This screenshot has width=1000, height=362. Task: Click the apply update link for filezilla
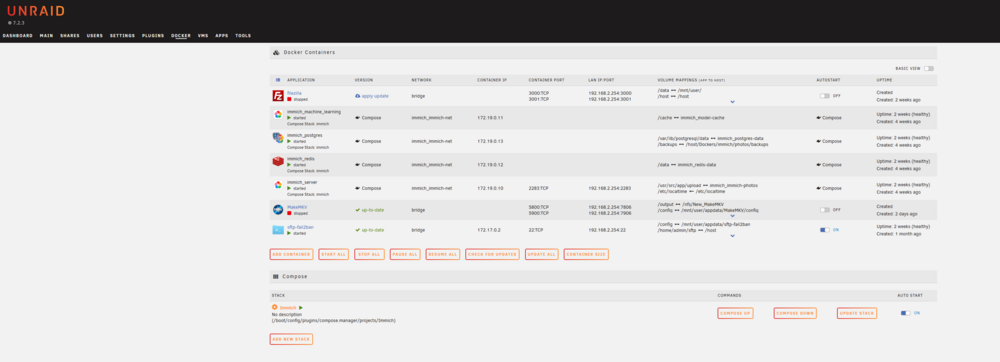(375, 96)
